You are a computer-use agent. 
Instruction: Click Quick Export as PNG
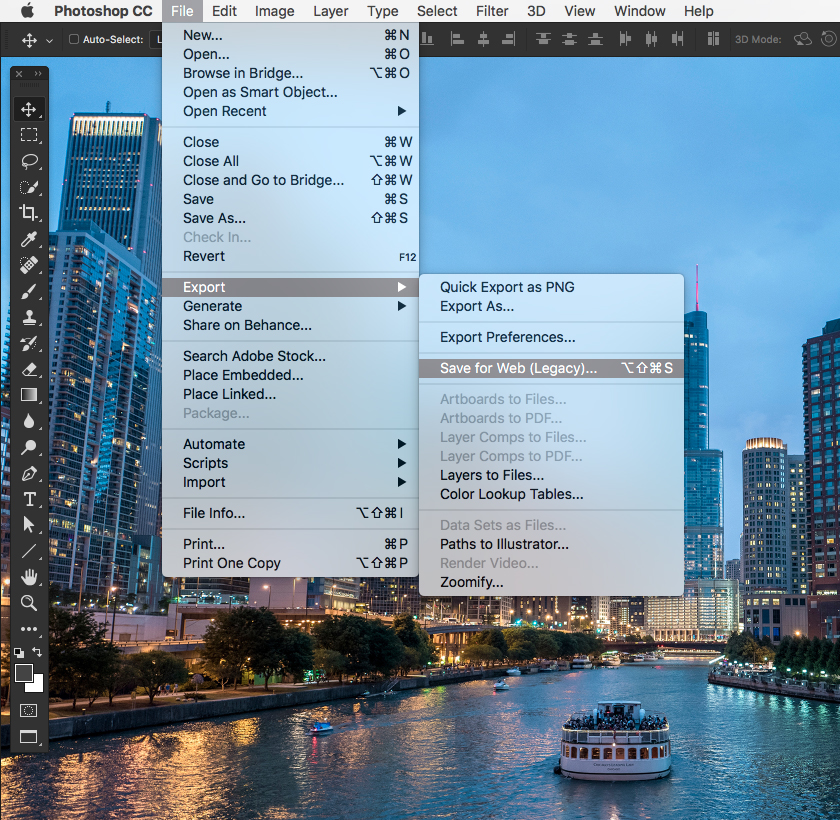(507, 287)
